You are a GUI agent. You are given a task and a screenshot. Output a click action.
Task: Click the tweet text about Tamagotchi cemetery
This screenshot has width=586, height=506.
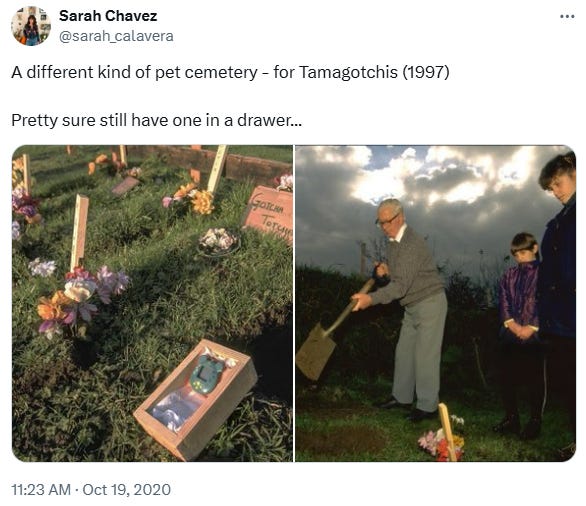pyautogui.click(x=230, y=72)
